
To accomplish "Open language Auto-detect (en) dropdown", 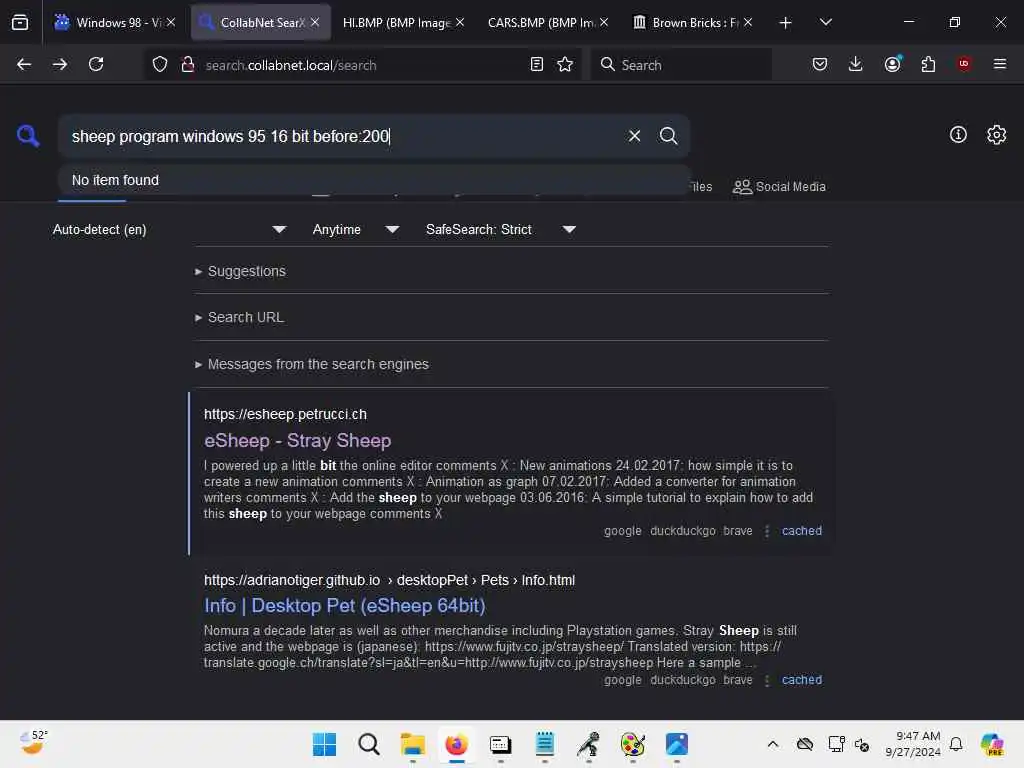I will coord(169,230).
